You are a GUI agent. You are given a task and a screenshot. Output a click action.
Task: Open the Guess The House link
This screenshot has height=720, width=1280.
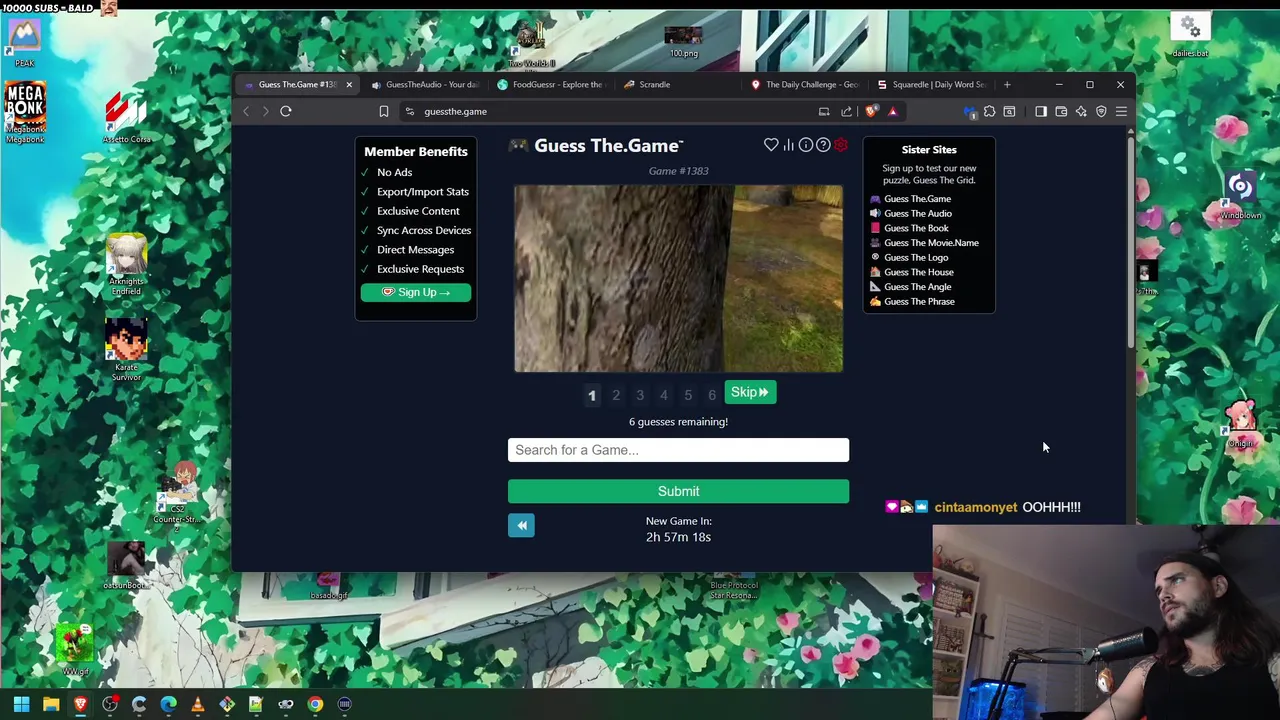tap(918, 272)
